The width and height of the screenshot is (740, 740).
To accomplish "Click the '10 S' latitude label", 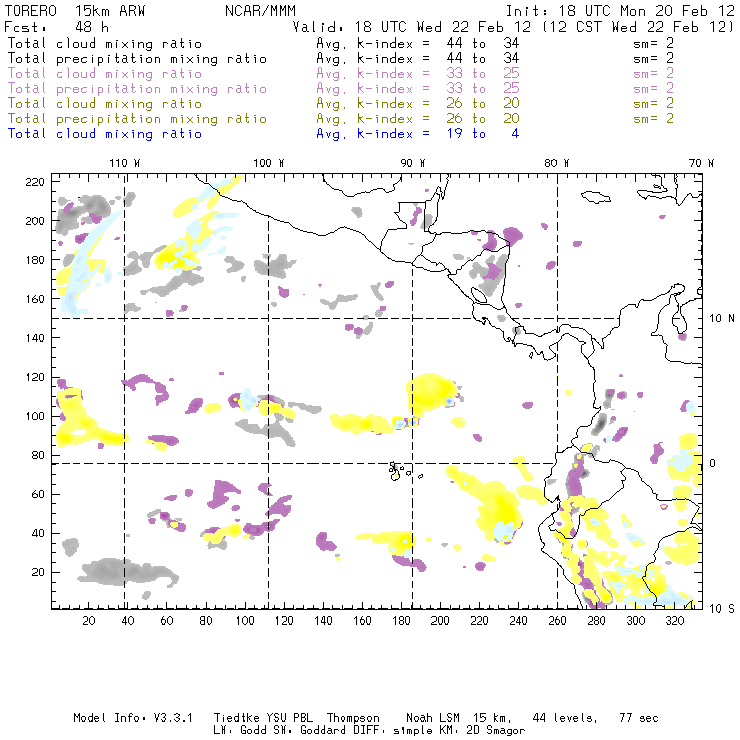I will tap(722, 609).
